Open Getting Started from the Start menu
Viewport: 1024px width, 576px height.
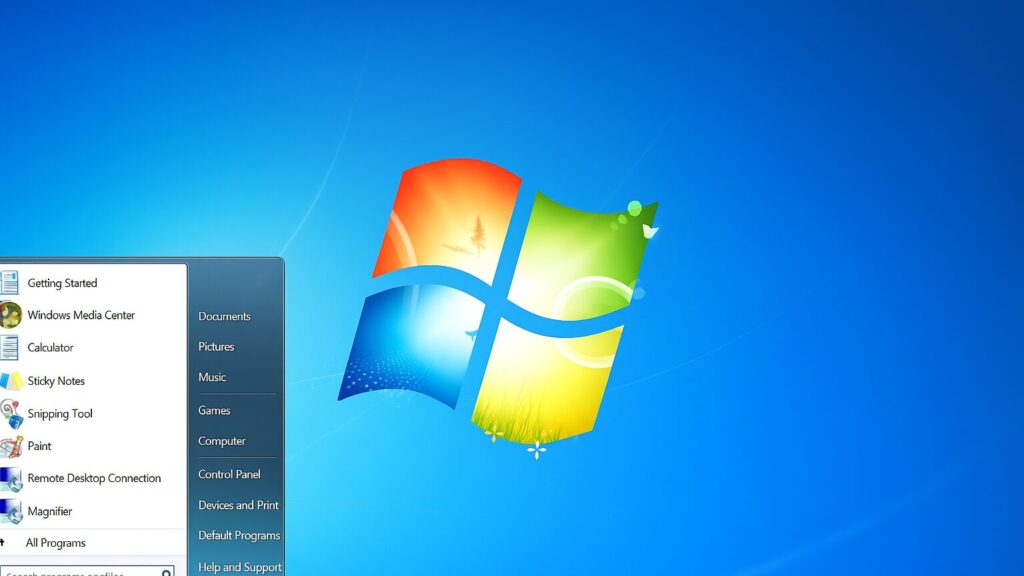(x=62, y=283)
